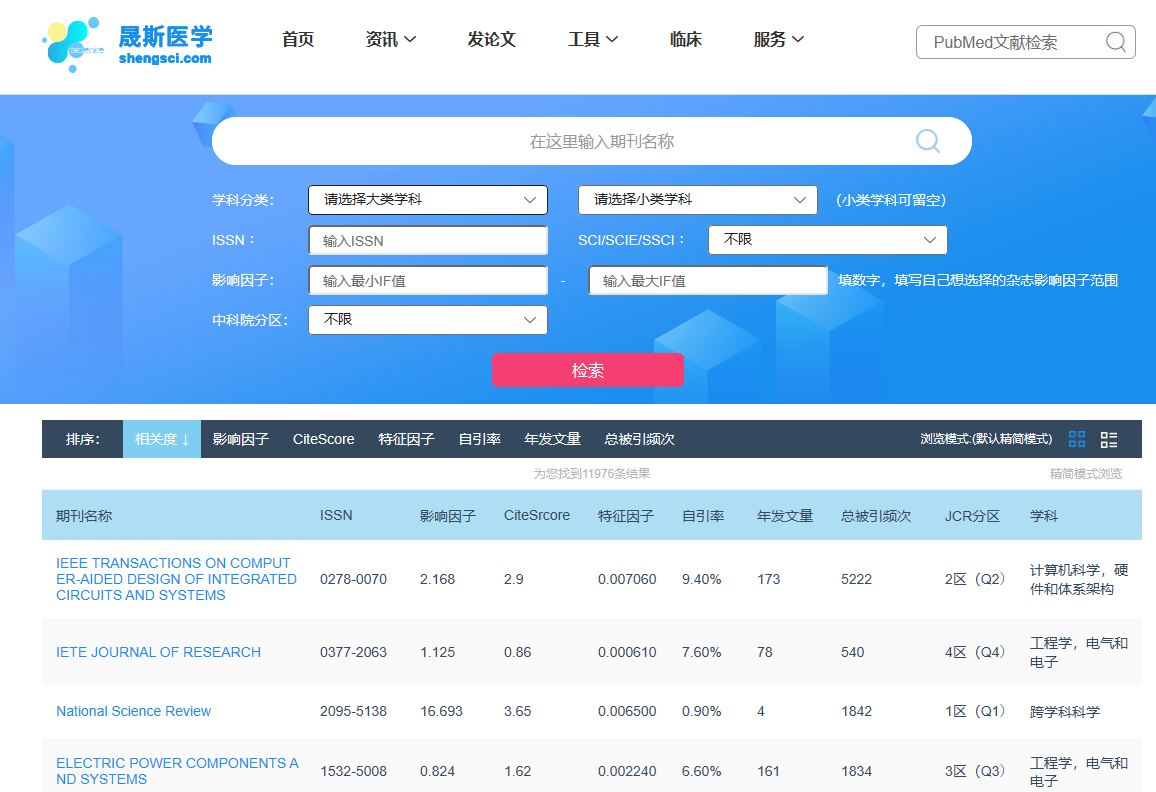Sort results by 年发文量 in sort bar
The height and width of the screenshot is (792, 1156).
(552, 440)
